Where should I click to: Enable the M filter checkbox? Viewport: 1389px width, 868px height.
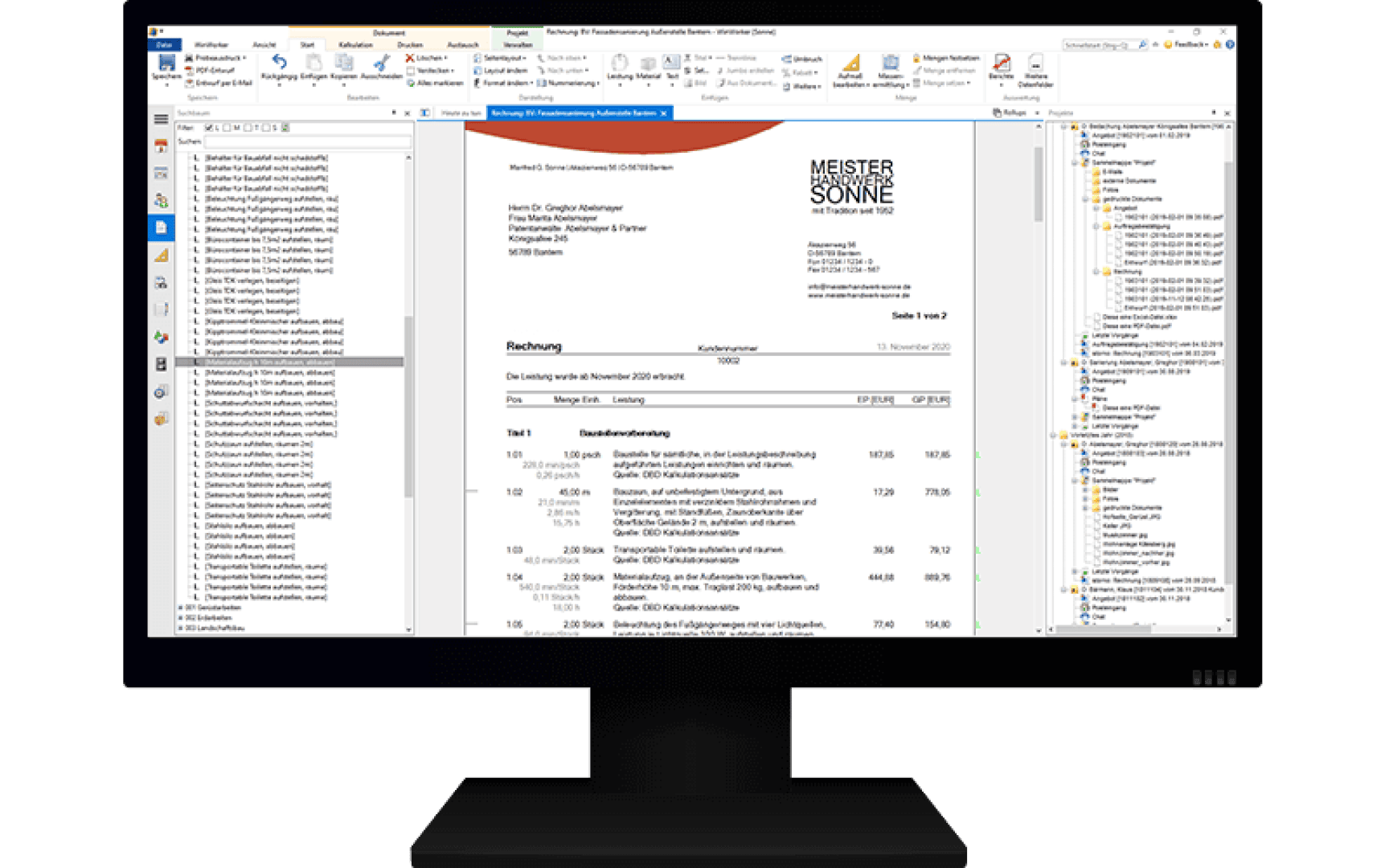point(227,128)
